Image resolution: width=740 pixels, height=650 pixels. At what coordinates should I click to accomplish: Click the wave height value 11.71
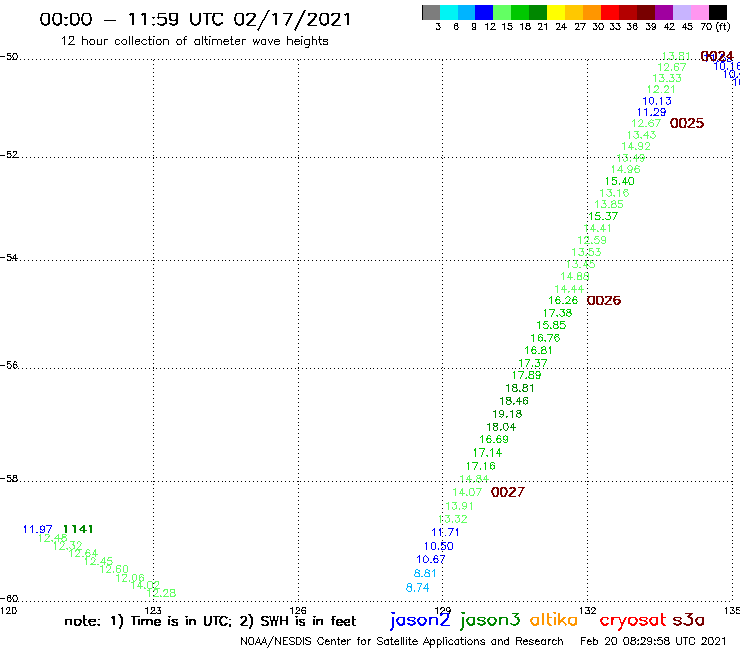[445, 532]
